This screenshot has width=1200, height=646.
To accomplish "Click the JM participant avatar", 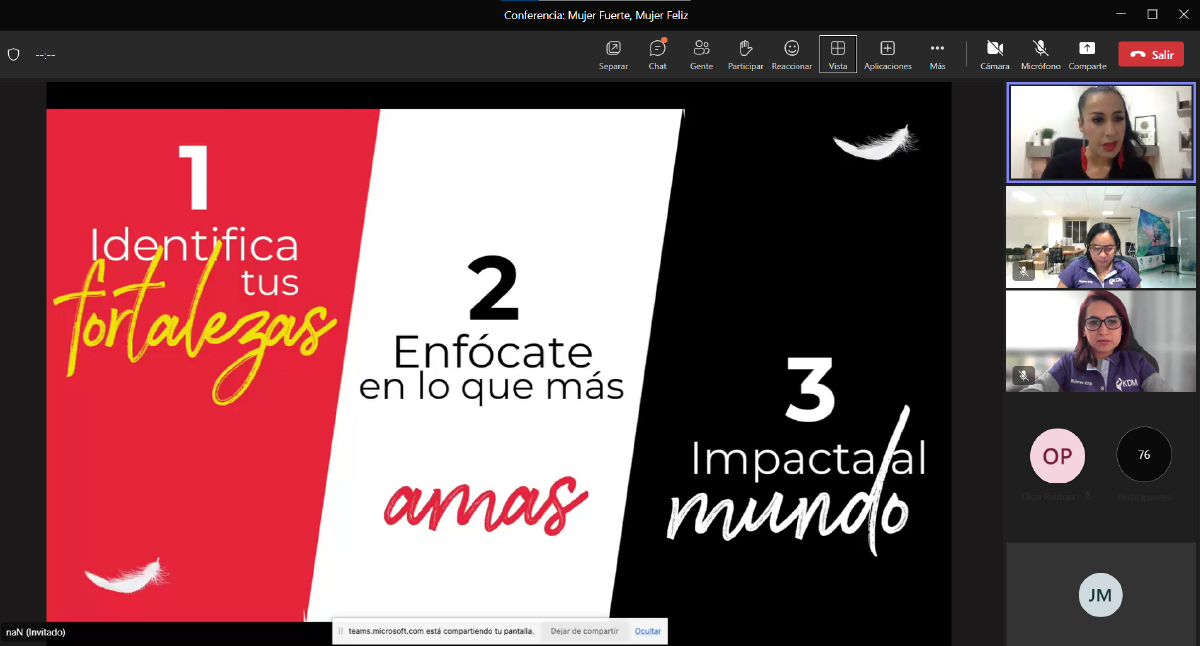I will tap(1100, 596).
